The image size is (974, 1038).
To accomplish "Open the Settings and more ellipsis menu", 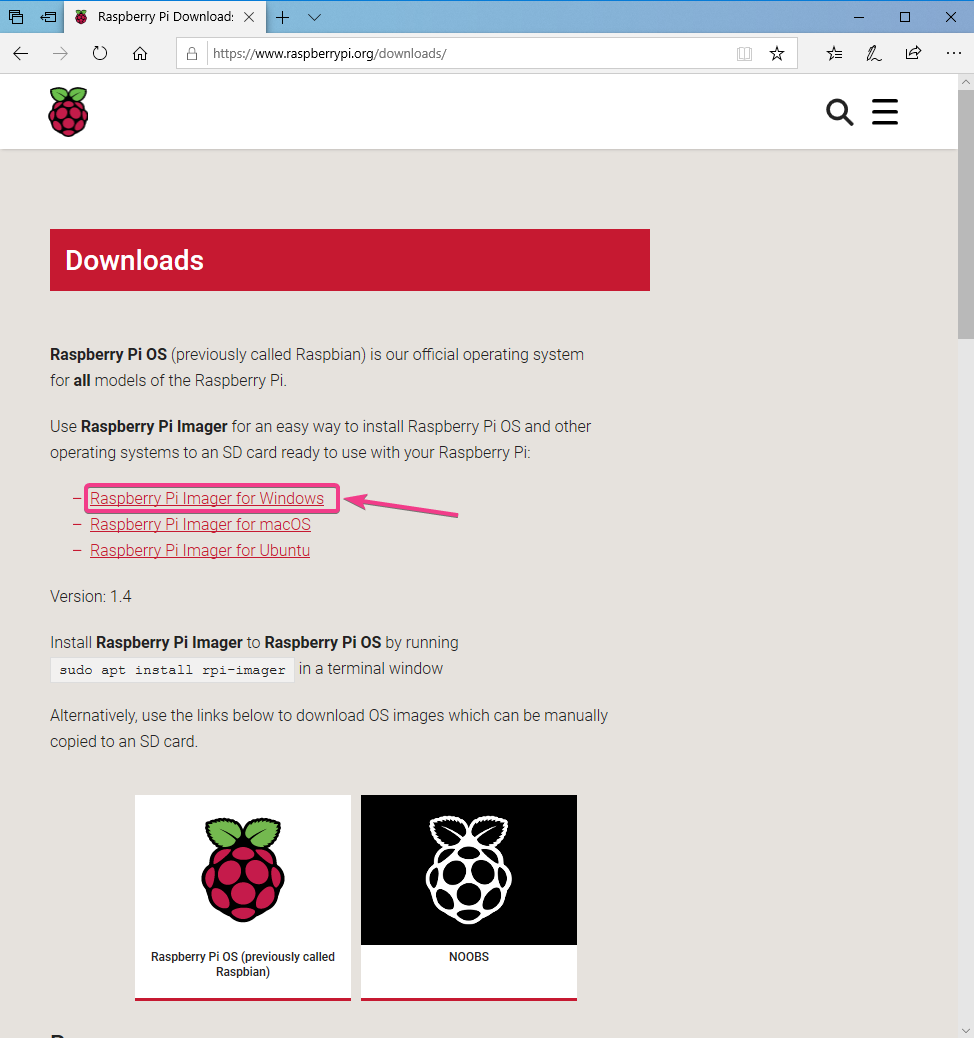I will pos(952,54).
